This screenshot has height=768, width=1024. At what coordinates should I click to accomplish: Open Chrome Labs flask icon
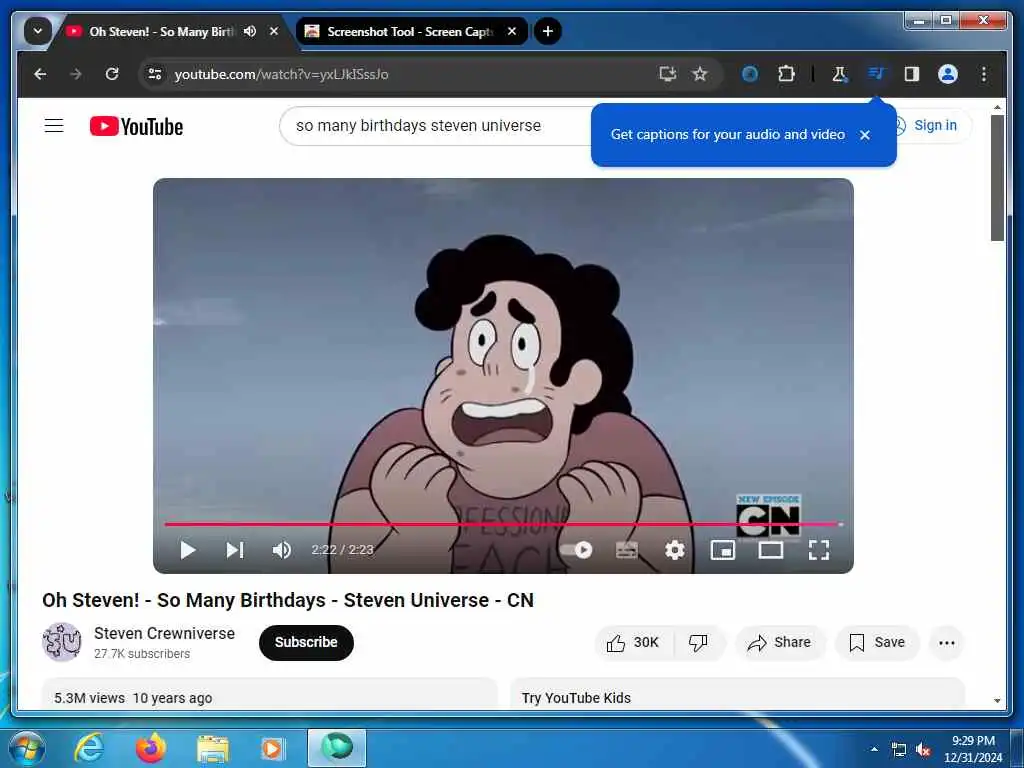pos(840,74)
